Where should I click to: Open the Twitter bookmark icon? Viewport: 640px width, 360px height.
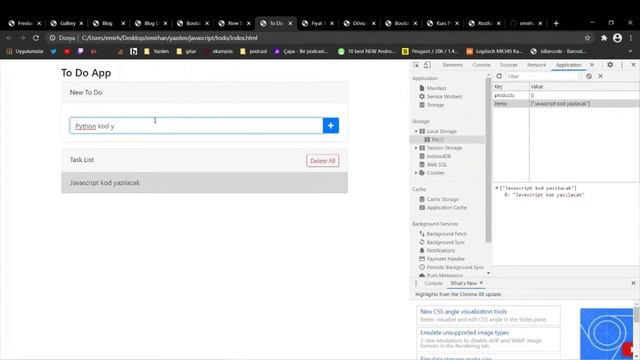[x=53, y=51]
